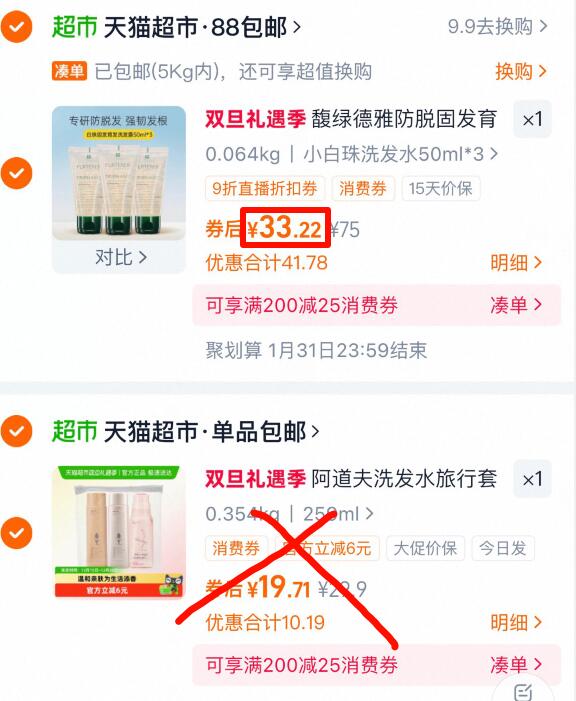Image resolution: width=576 pixels, height=701 pixels.
Task: Open 明细 for the 10.19 discount
Action: (x=516, y=622)
